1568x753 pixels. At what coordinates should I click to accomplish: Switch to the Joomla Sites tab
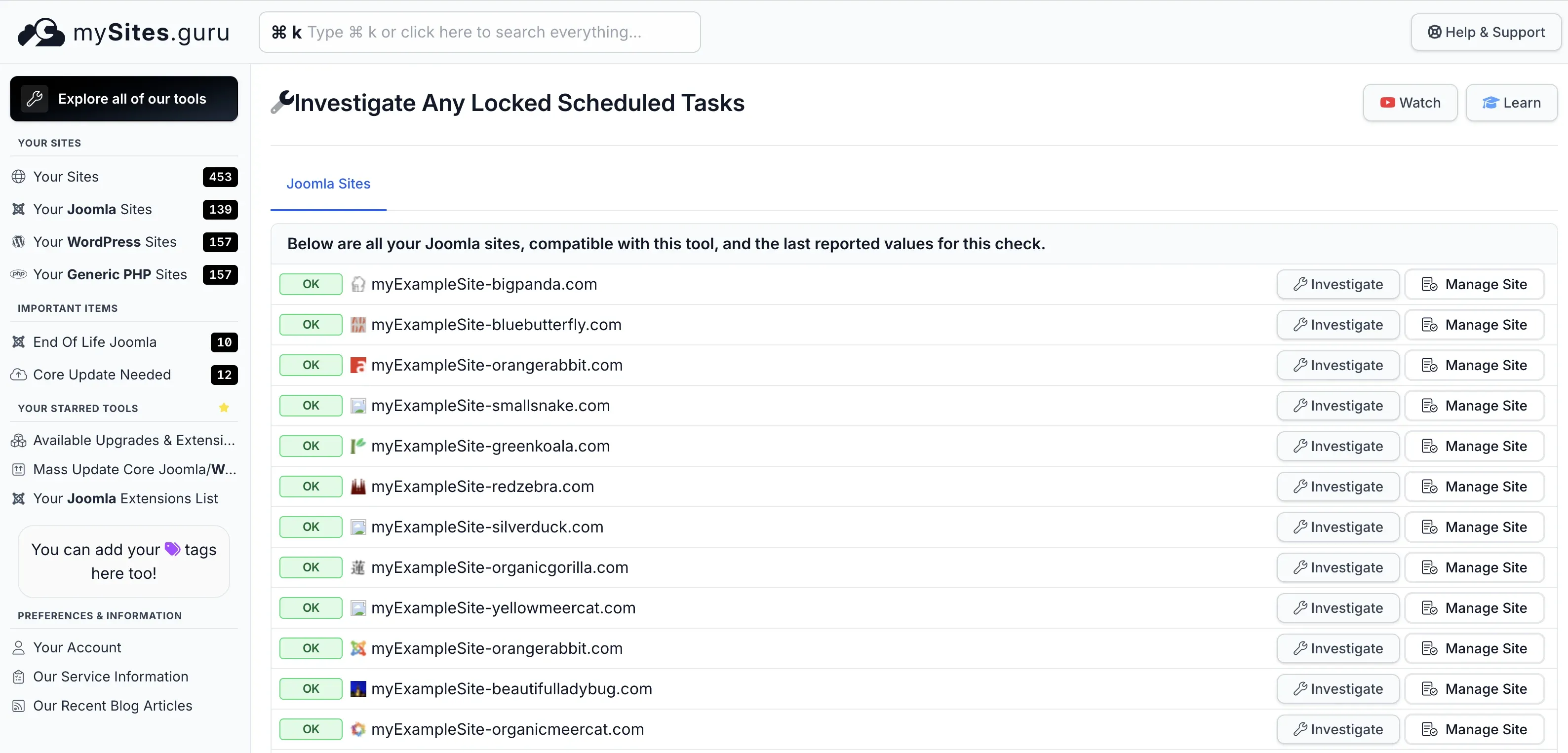click(329, 183)
